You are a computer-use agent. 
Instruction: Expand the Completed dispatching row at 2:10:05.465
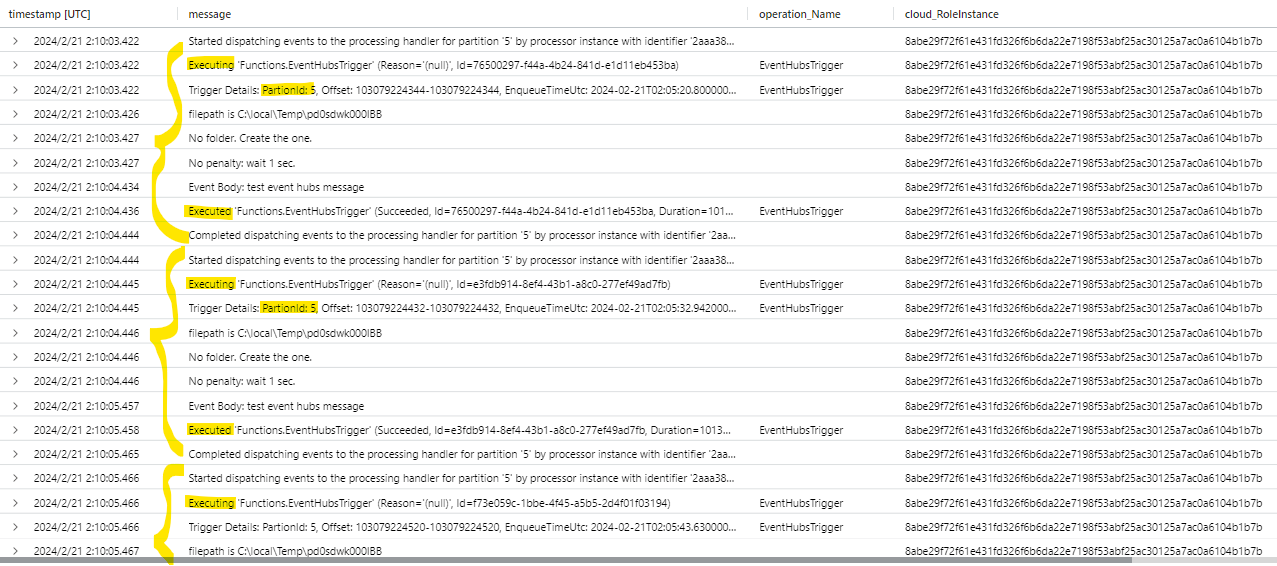[x=15, y=454]
